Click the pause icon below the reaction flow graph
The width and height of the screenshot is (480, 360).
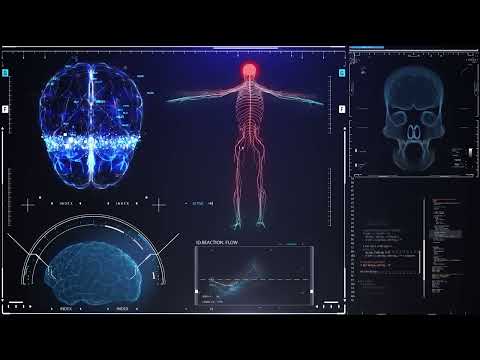coord(211,309)
